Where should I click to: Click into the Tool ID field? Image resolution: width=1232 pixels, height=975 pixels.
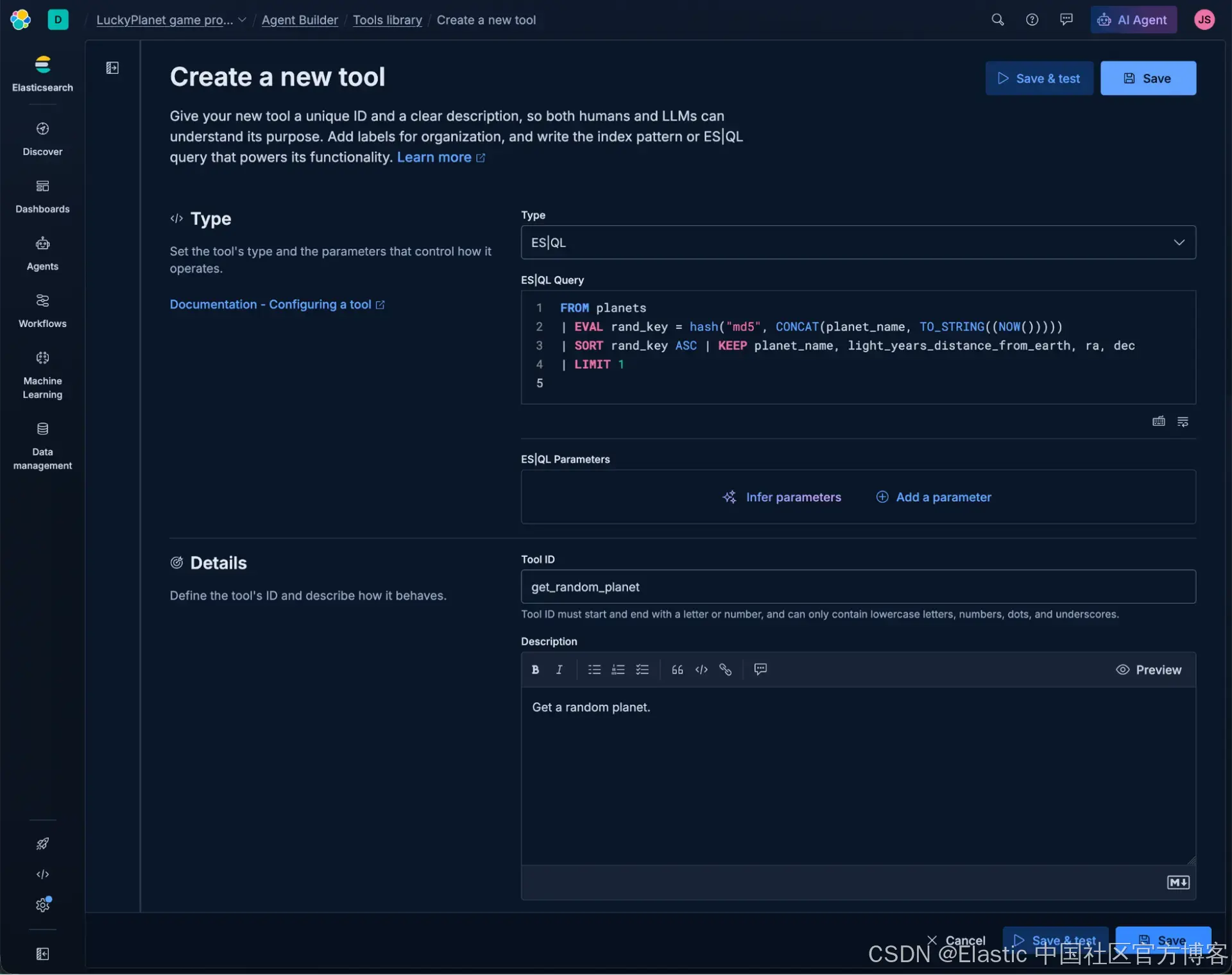click(858, 586)
